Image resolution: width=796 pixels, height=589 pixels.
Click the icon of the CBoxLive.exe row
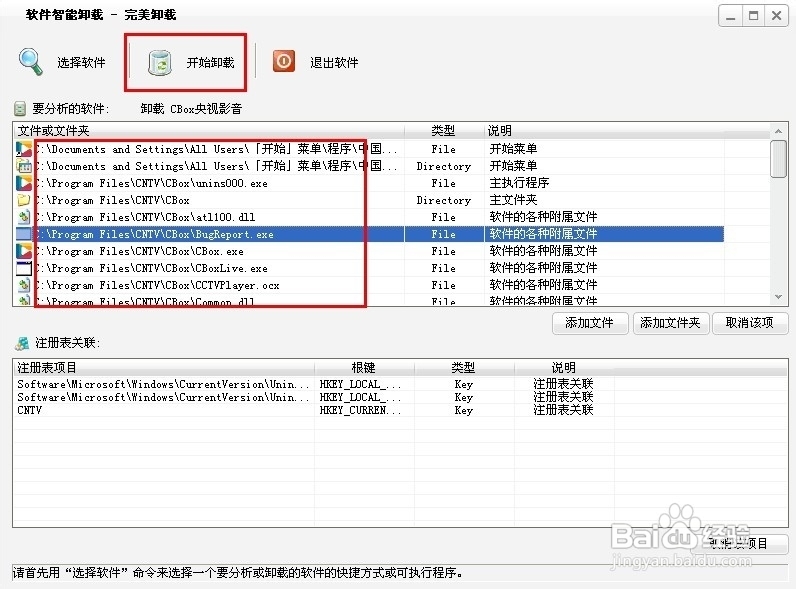[x=23, y=268]
